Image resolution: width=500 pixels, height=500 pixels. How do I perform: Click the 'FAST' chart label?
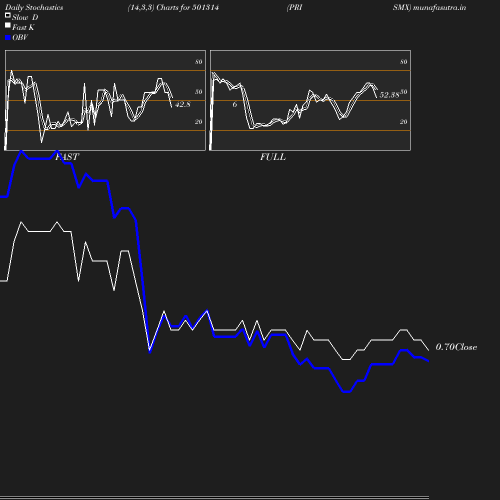click(67, 157)
